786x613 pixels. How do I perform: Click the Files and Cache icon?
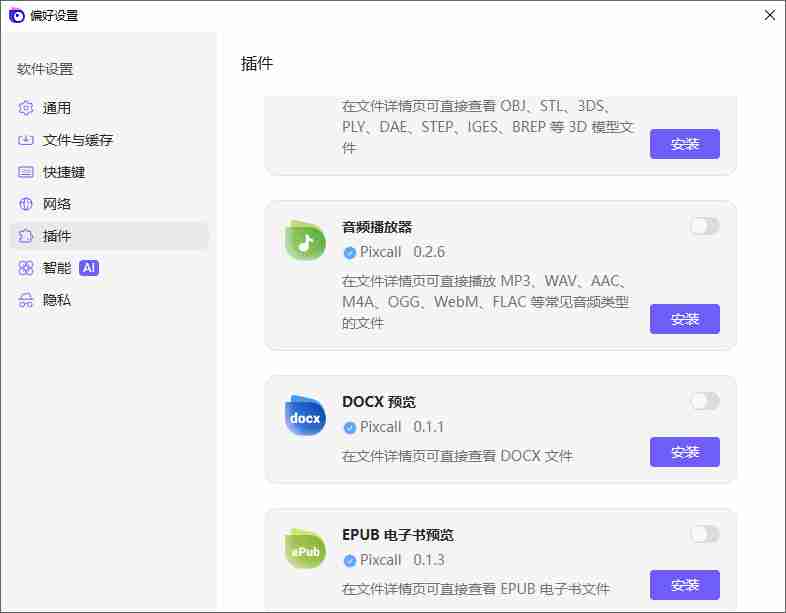pos(27,140)
